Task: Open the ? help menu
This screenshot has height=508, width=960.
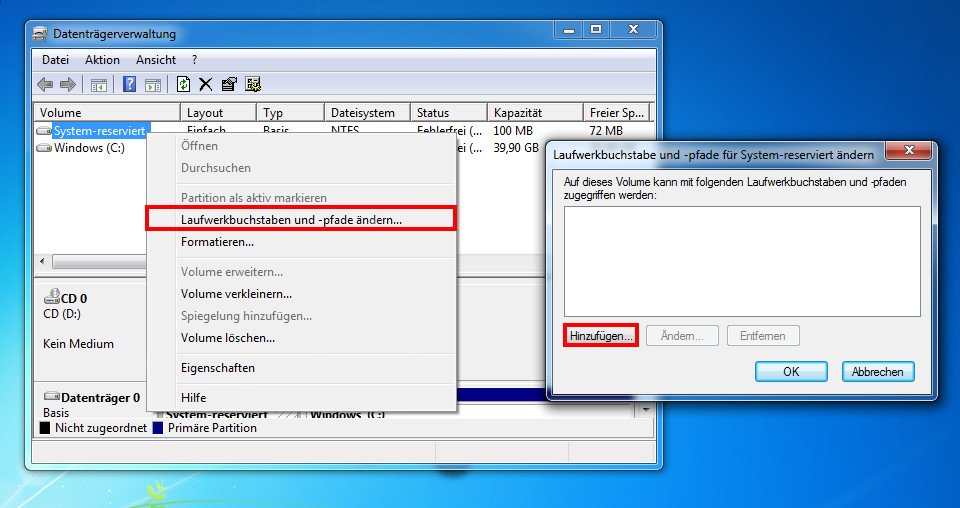Action: [x=195, y=60]
